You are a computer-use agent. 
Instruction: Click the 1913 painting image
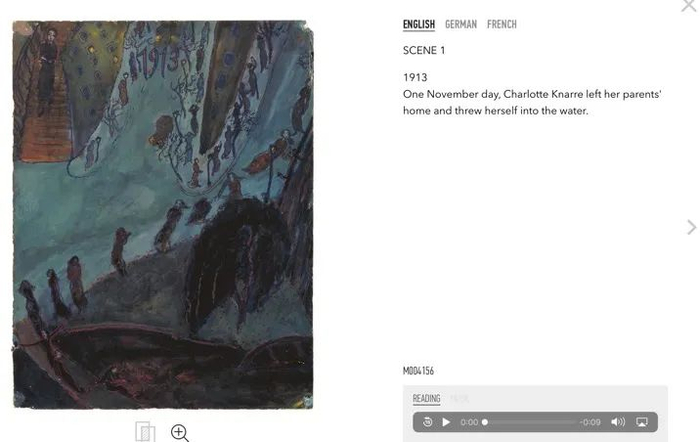coord(163,214)
